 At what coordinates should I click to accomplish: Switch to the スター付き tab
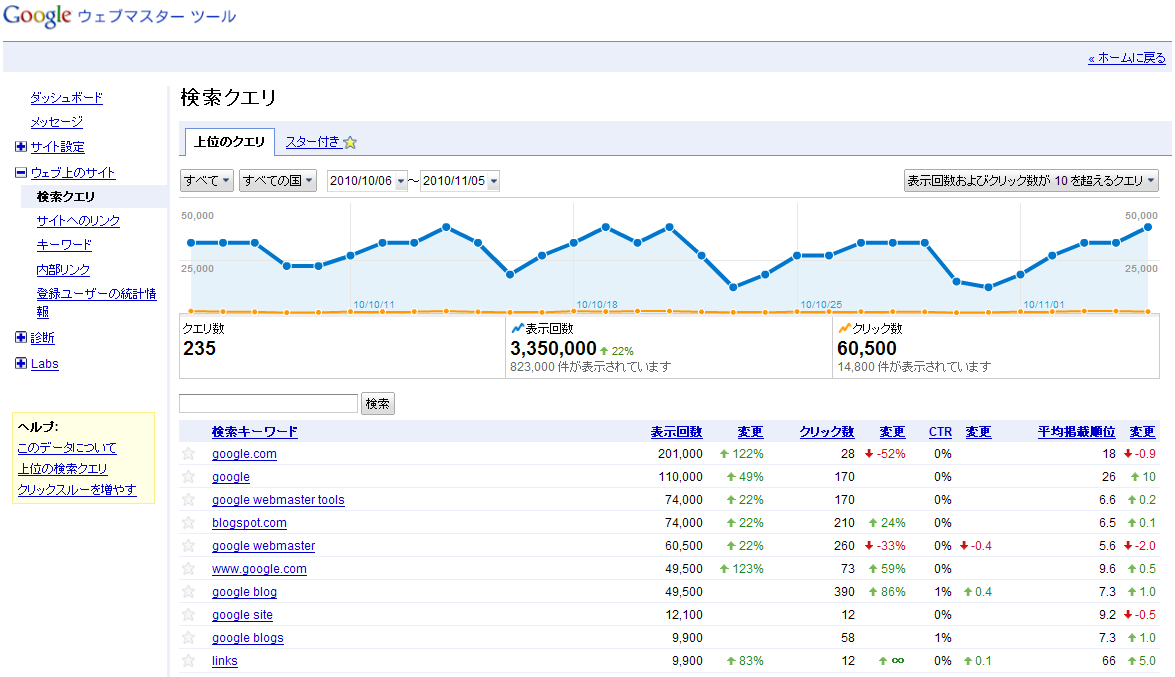312,142
